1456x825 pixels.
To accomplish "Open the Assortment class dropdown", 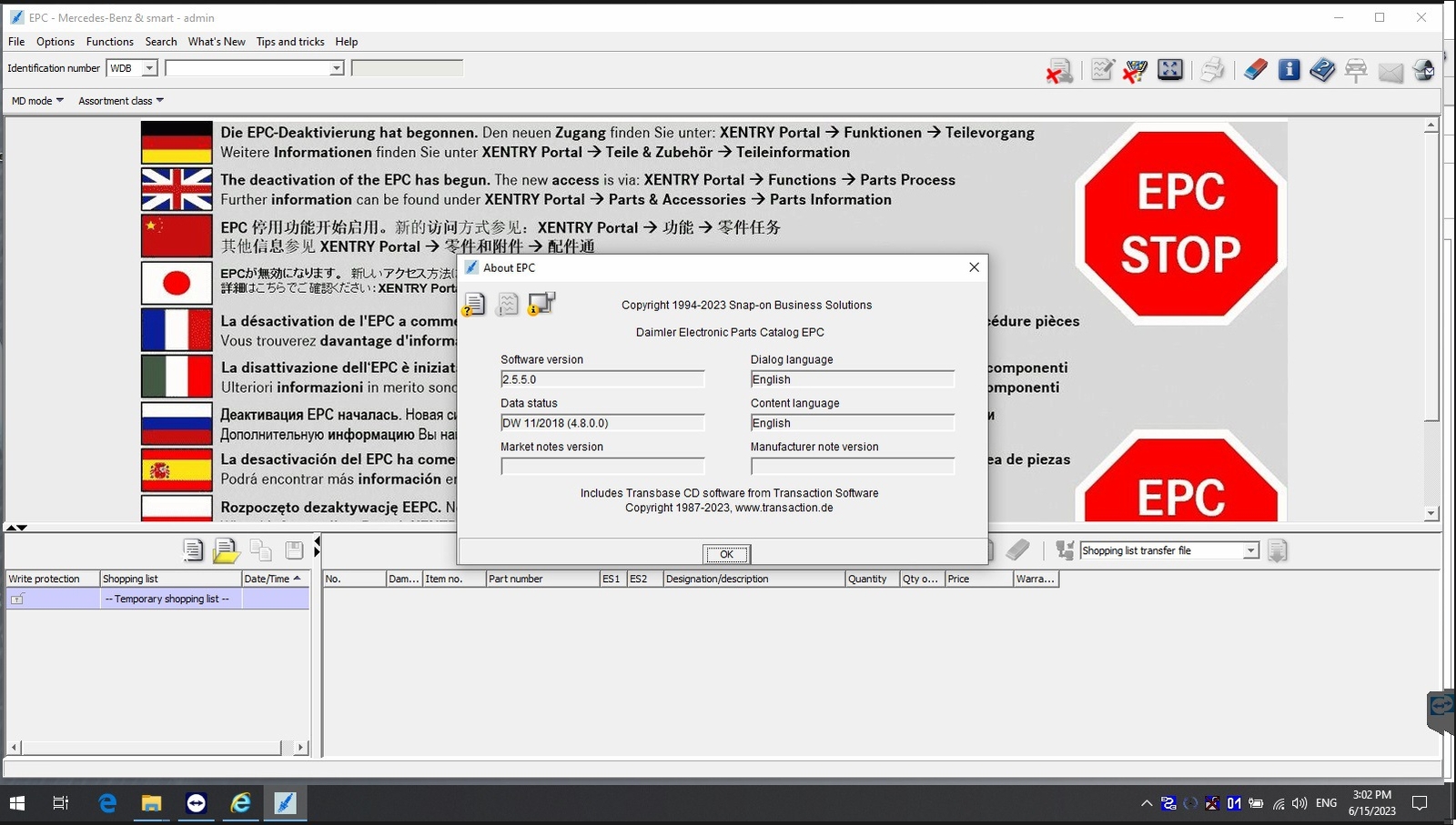I will [x=121, y=101].
